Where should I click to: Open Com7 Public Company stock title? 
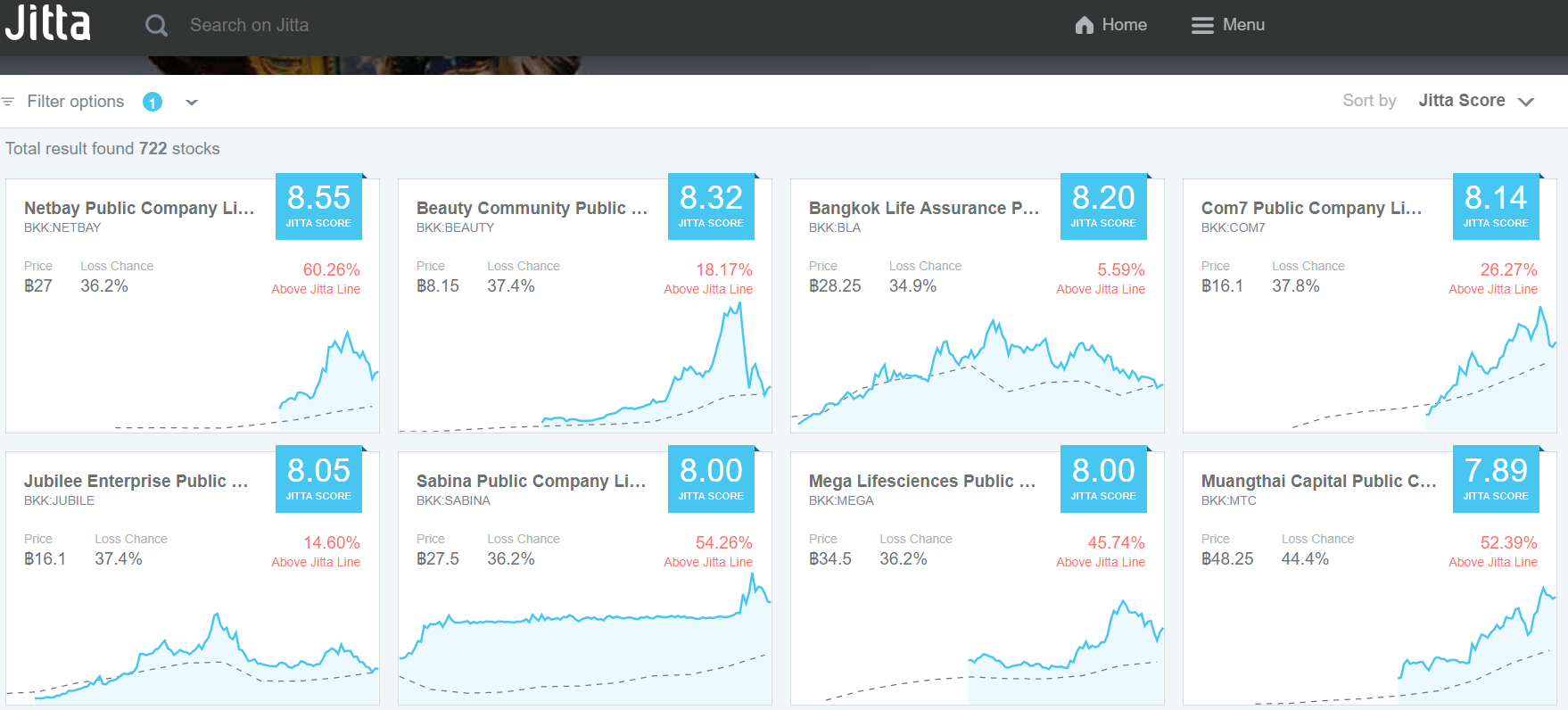pyautogui.click(x=1312, y=208)
